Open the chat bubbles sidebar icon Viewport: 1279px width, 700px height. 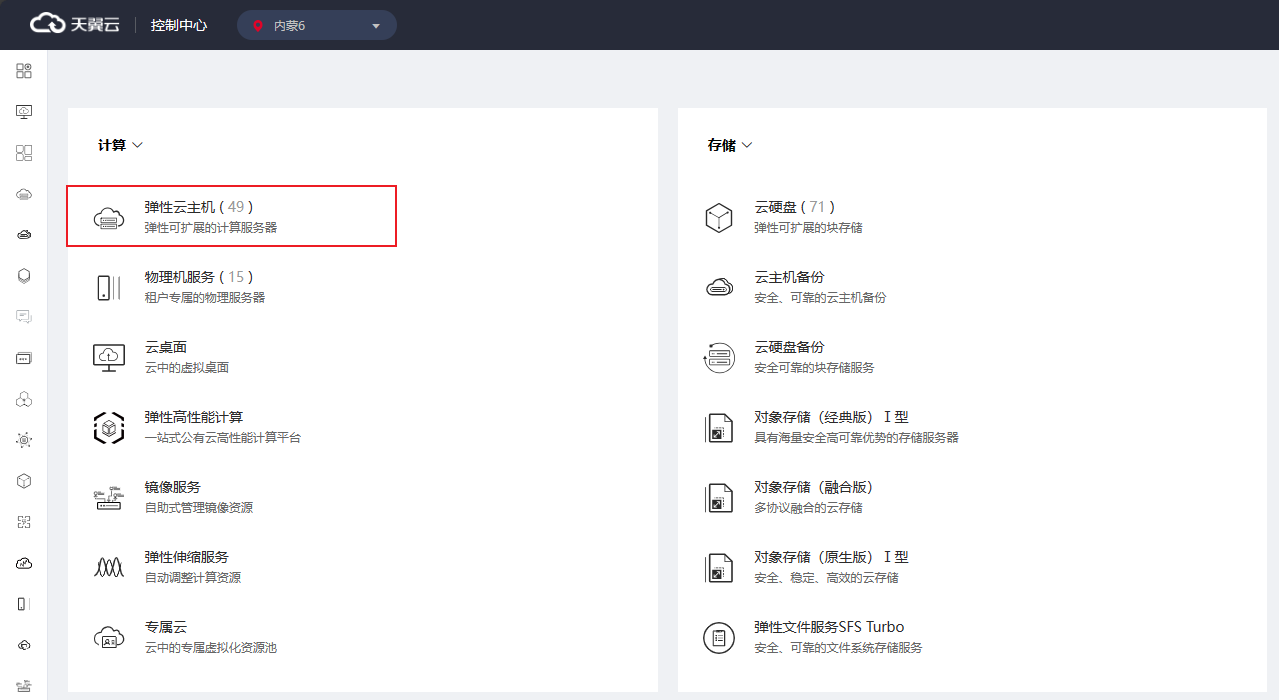(24, 317)
